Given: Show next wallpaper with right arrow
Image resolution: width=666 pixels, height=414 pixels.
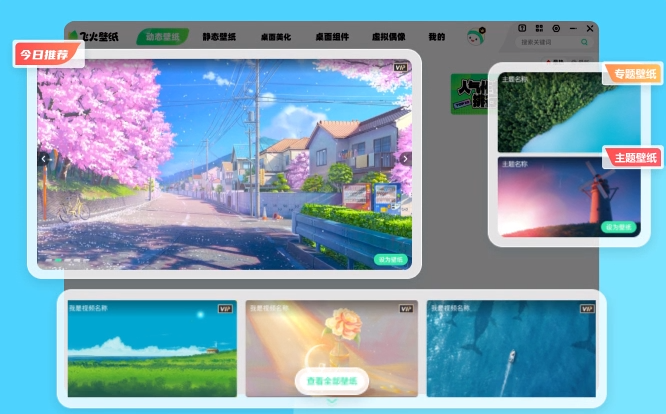Looking at the screenshot, I should coord(405,158).
